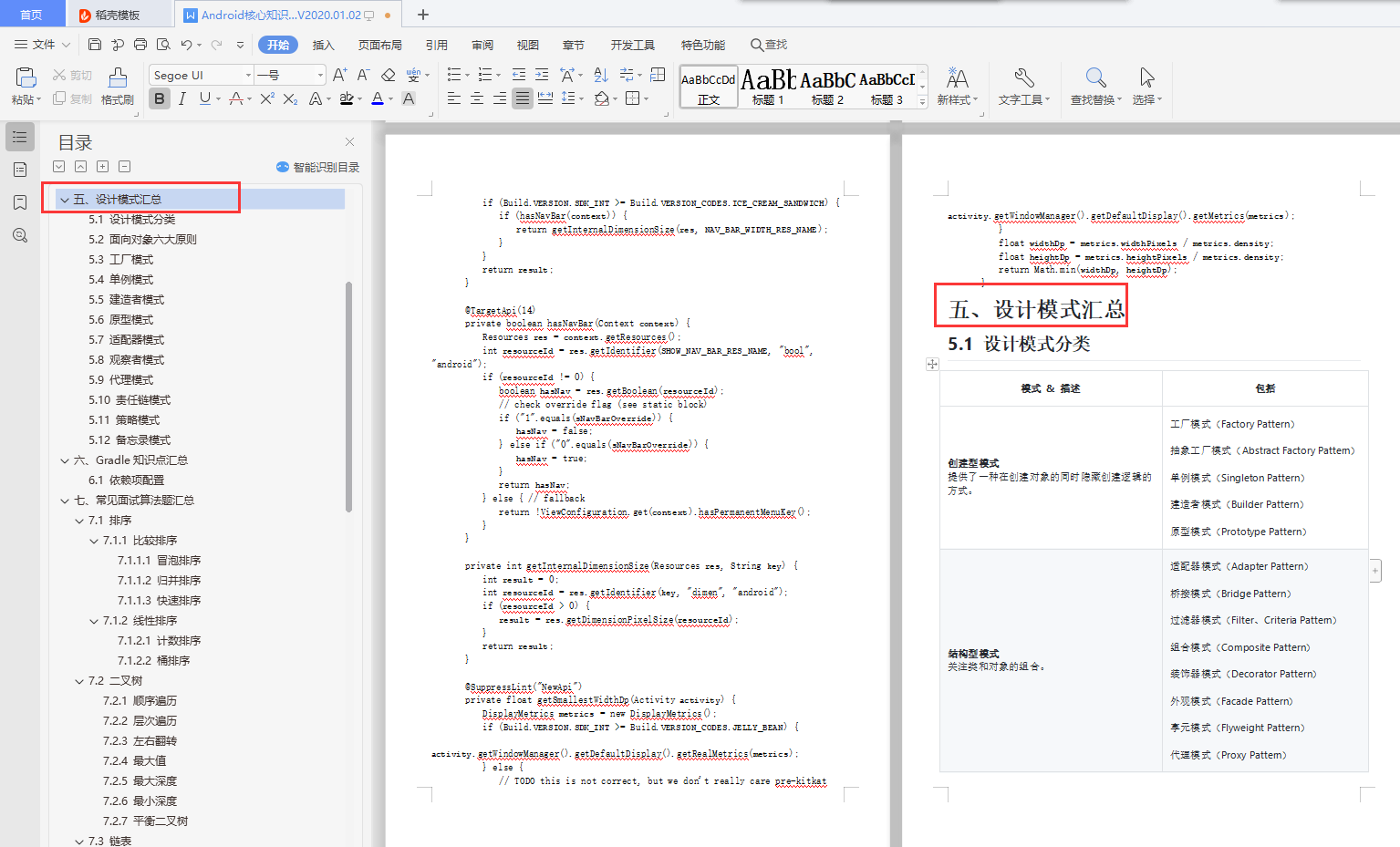
Task: Open Find and Replace (查找替换) magnifier
Action: click(1096, 86)
